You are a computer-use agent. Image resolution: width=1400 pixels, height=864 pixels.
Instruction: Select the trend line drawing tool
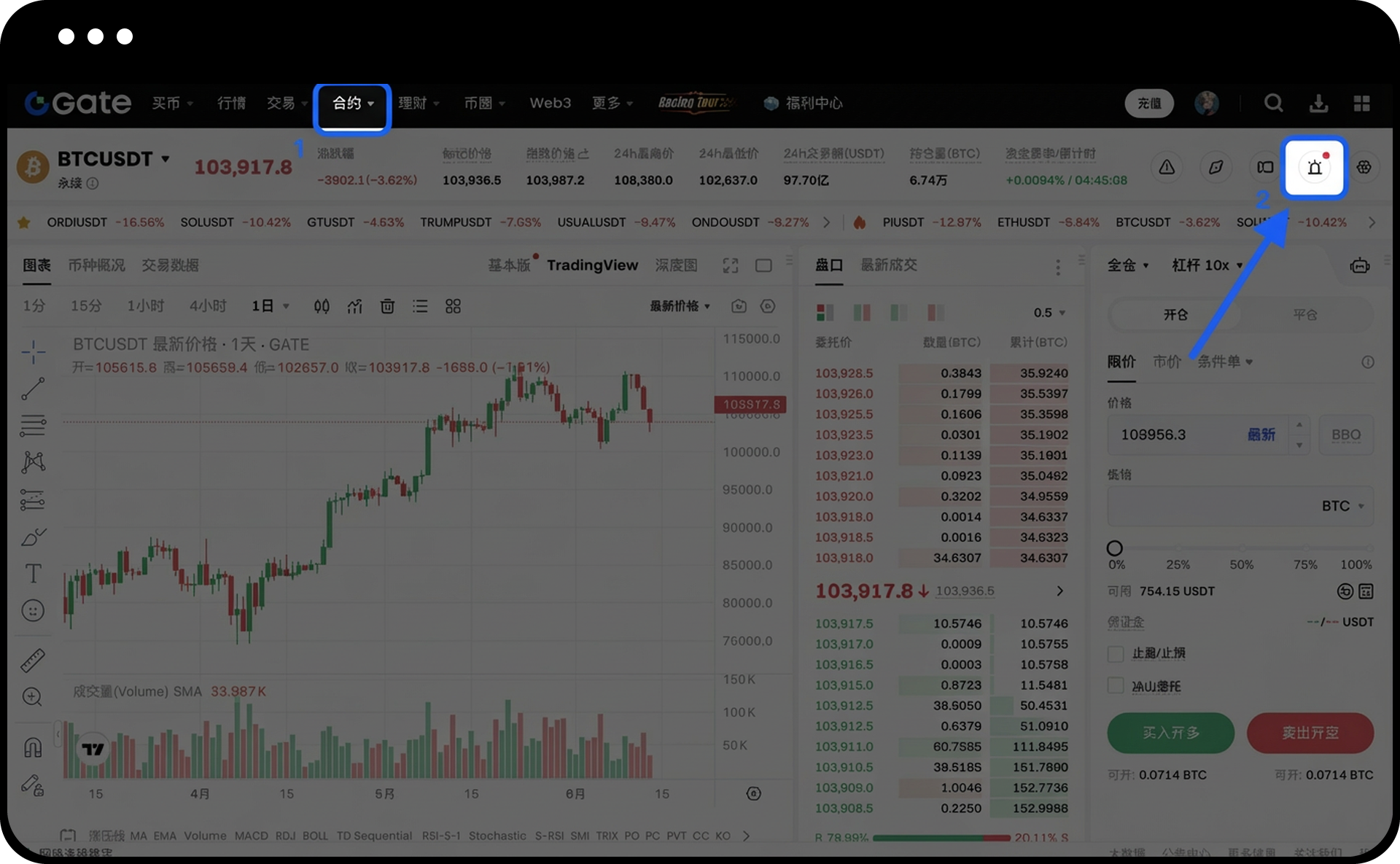point(33,389)
